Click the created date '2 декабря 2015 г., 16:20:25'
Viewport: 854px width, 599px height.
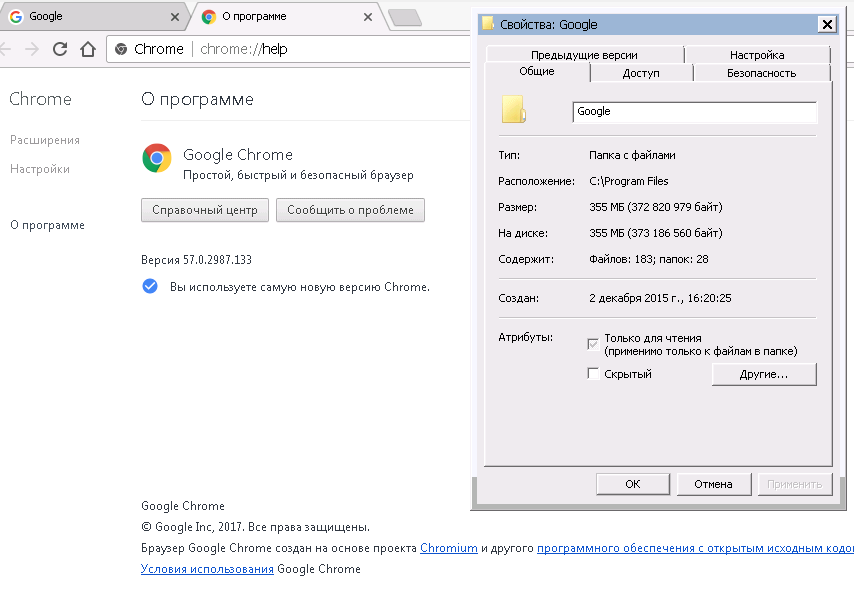(660, 298)
